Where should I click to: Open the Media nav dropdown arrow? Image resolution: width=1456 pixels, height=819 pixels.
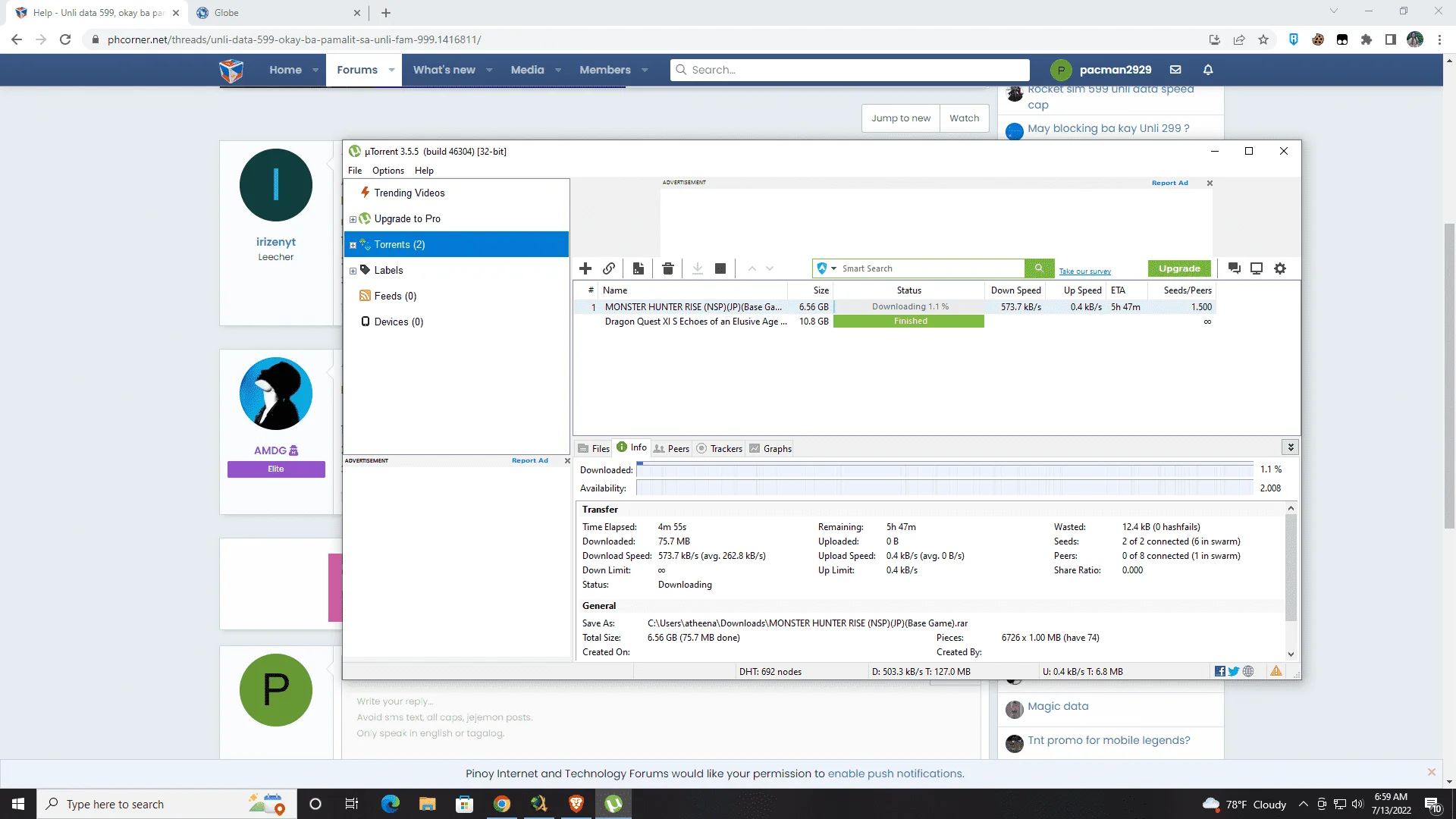(x=558, y=70)
